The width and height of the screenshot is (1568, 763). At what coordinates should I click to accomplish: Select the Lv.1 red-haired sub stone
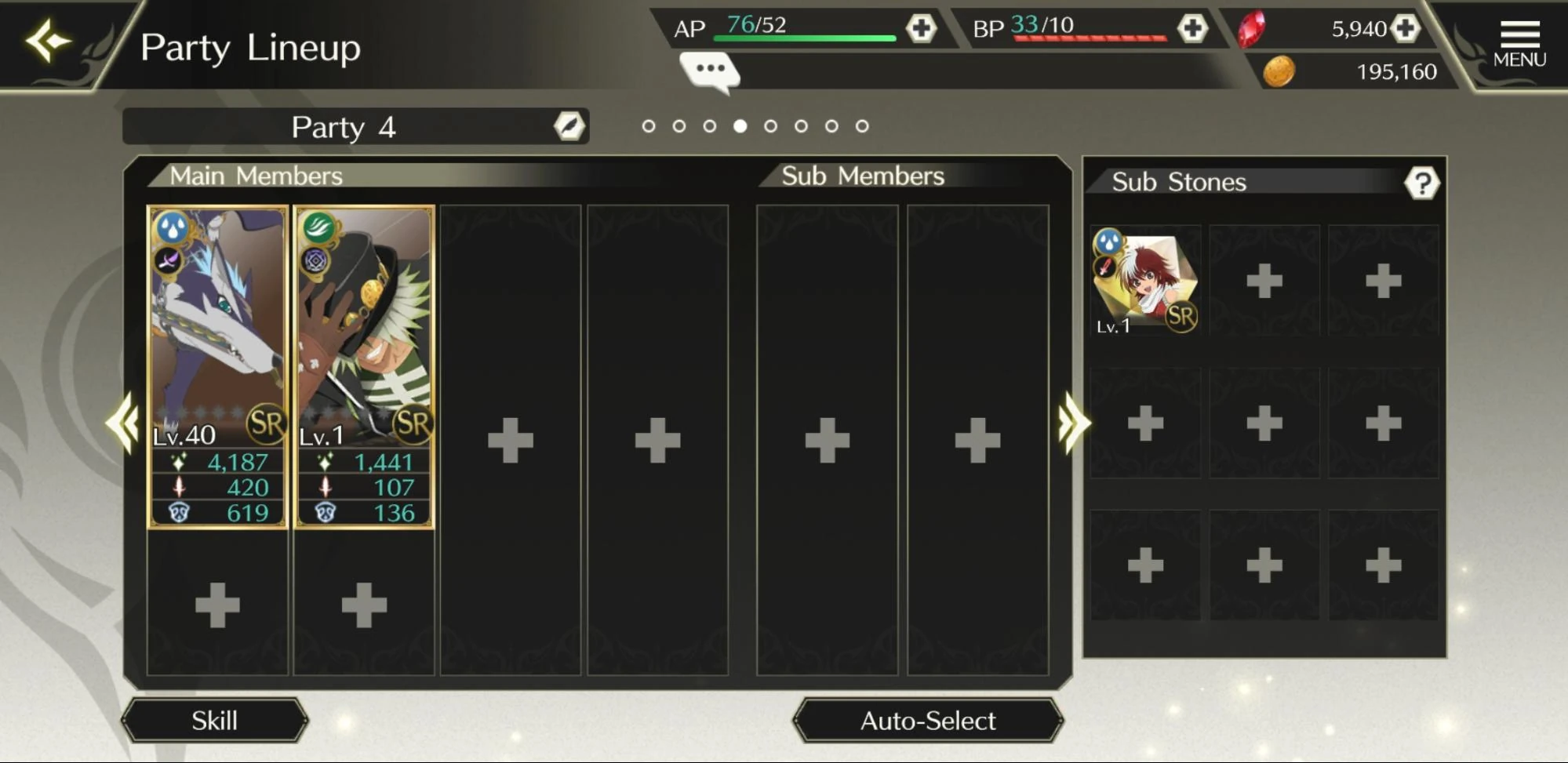[1145, 282]
